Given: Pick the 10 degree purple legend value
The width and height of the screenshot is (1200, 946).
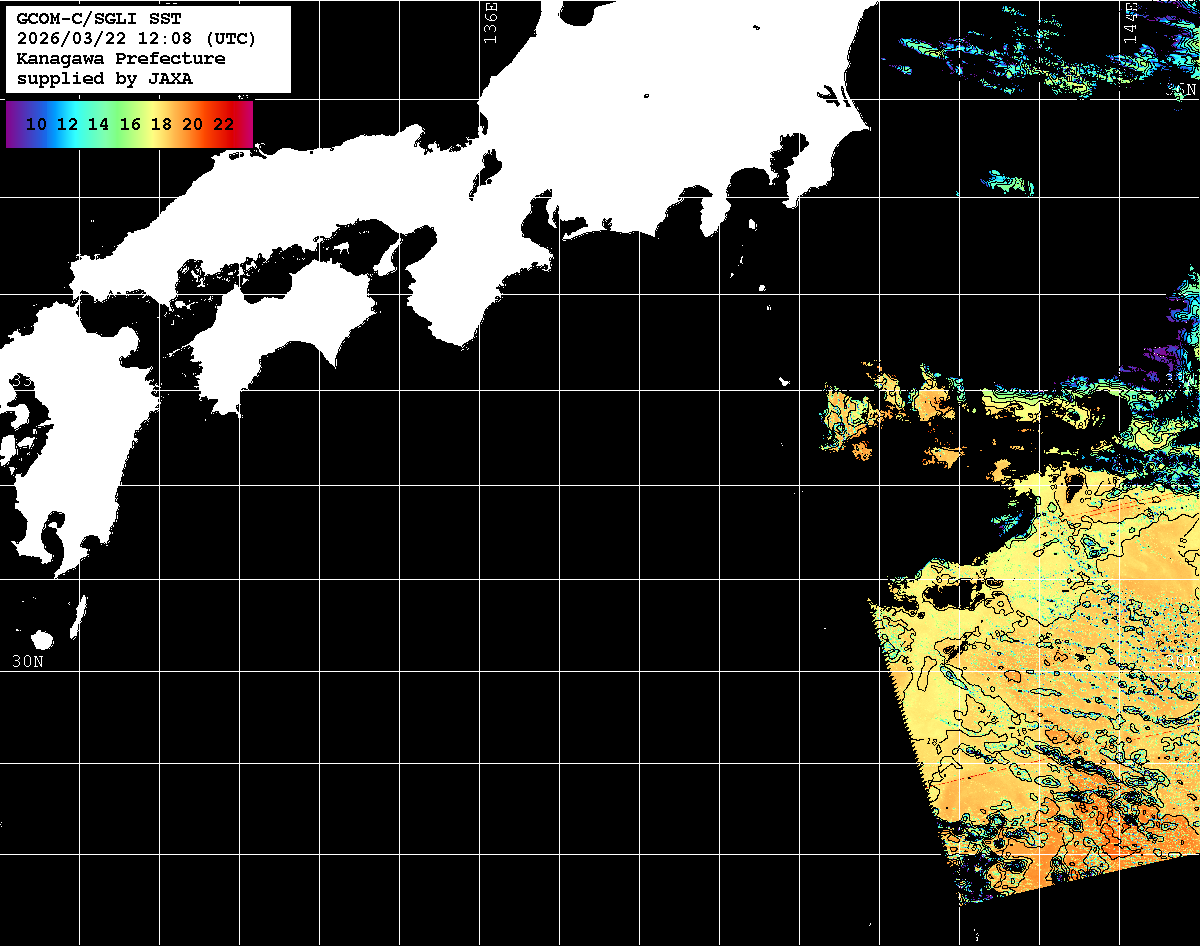Looking at the screenshot, I should click(x=37, y=125).
